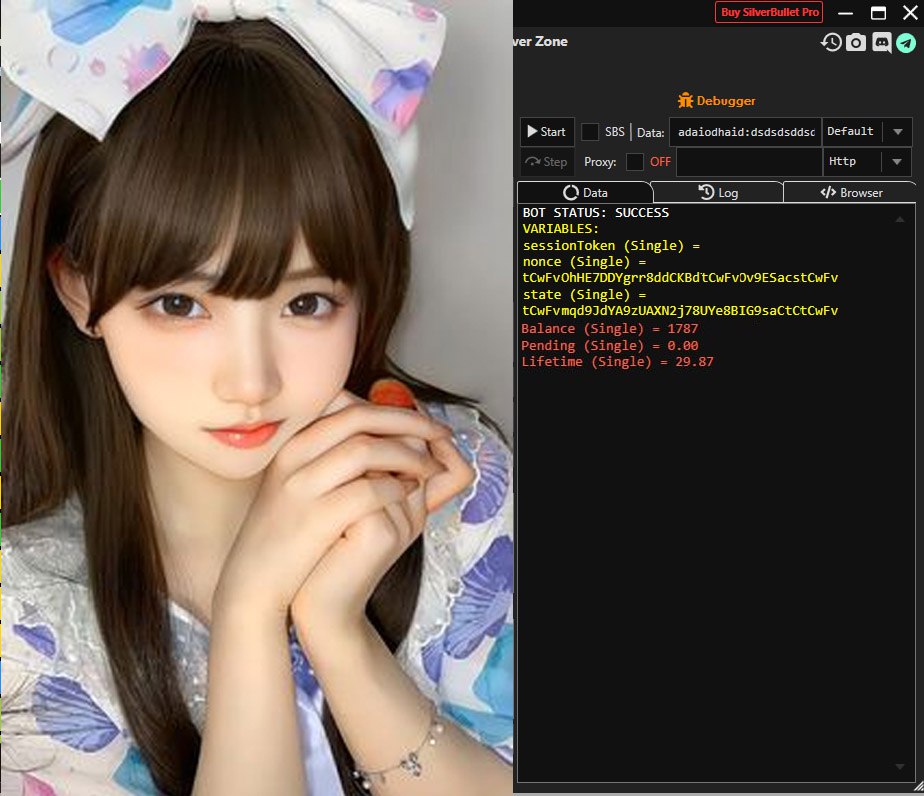This screenshot has height=796, width=924.
Task: Click the camera screenshot icon
Action: (x=856, y=42)
